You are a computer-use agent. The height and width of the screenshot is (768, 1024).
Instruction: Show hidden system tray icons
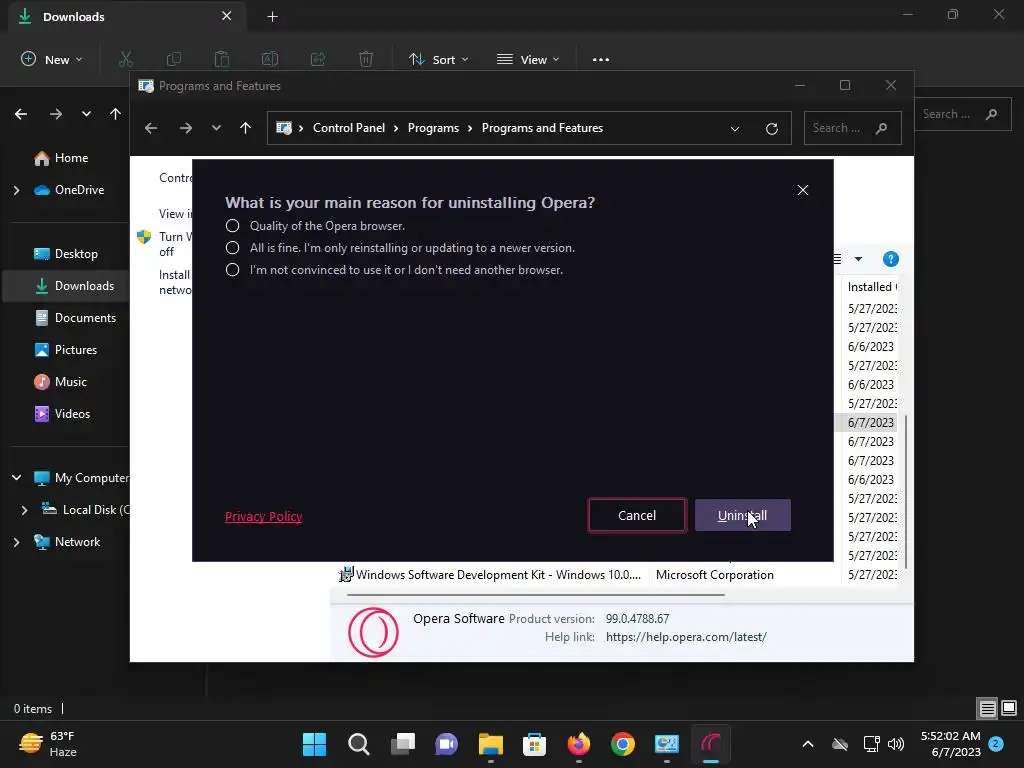[808, 744]
